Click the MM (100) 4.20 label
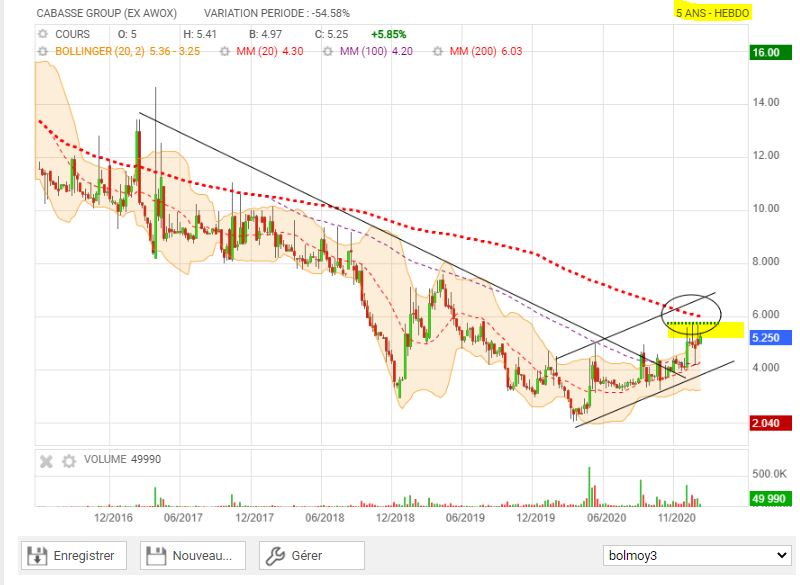Viewport: 800px width, 585px height. [377, 52]
